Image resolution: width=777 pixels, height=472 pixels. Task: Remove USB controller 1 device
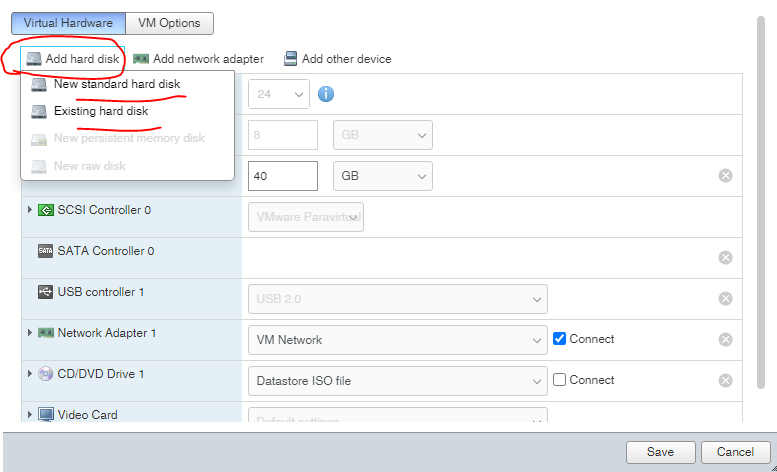725,298
